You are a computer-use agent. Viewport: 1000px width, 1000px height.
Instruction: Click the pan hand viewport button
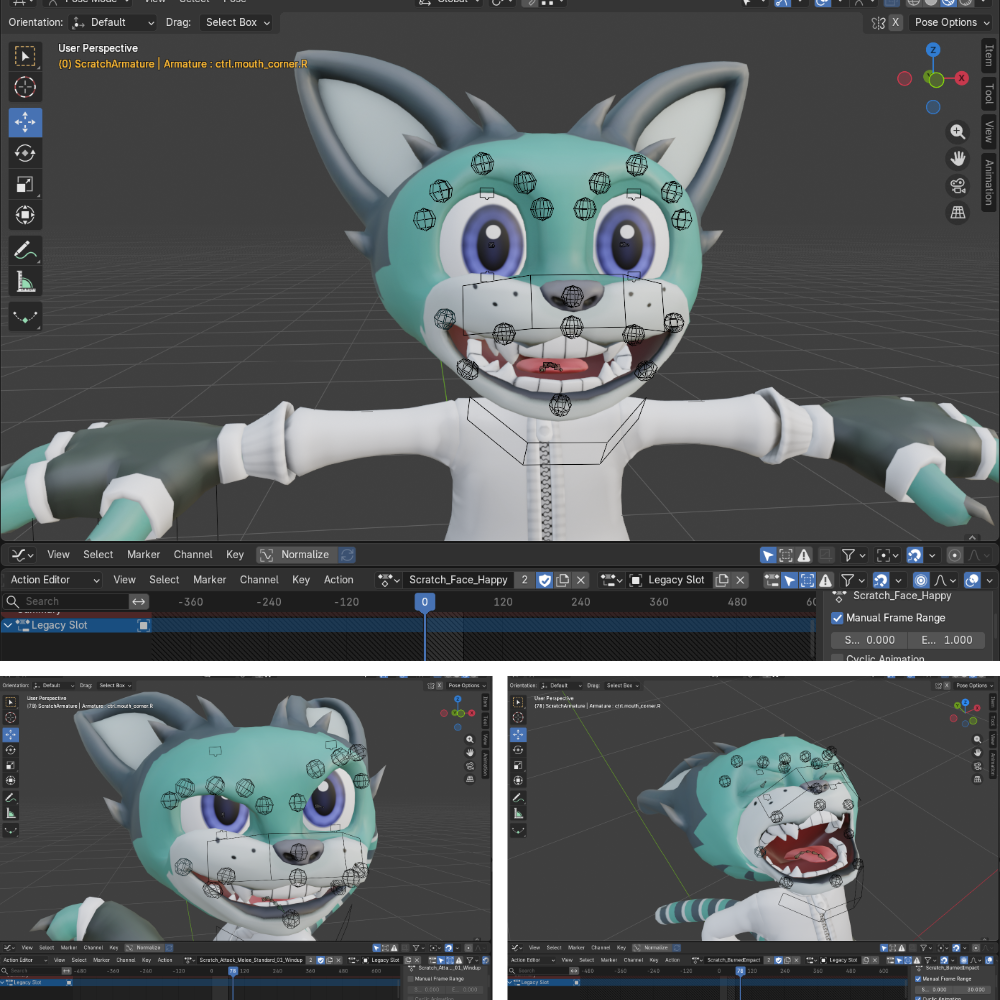click(x=957, y=158)
